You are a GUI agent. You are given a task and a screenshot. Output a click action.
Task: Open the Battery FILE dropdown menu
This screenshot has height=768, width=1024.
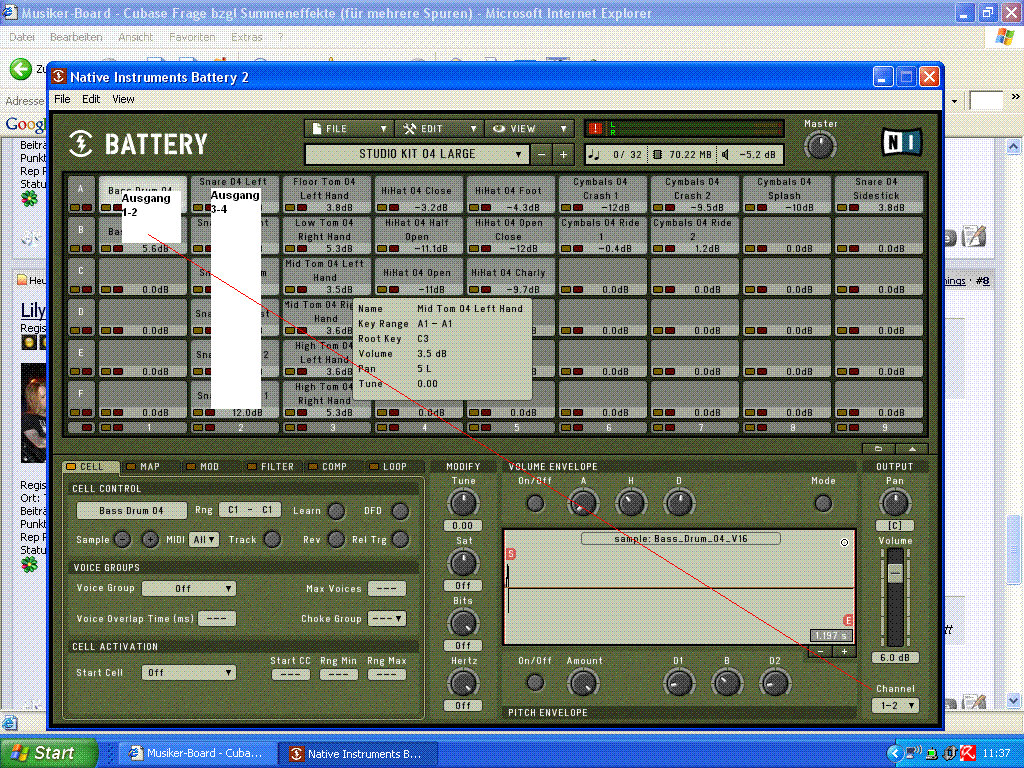tap(349, 129)
